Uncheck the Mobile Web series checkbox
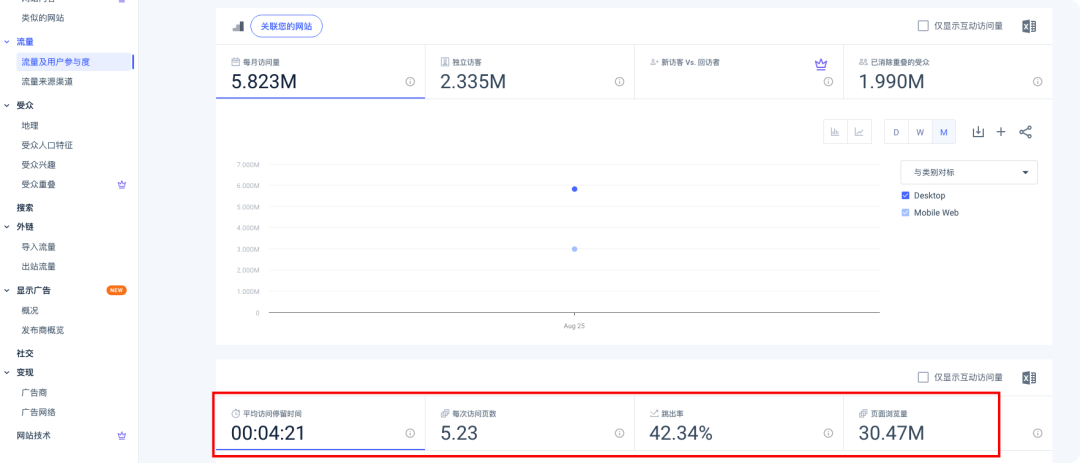The image size is (1080, 463). click(906, 213)
